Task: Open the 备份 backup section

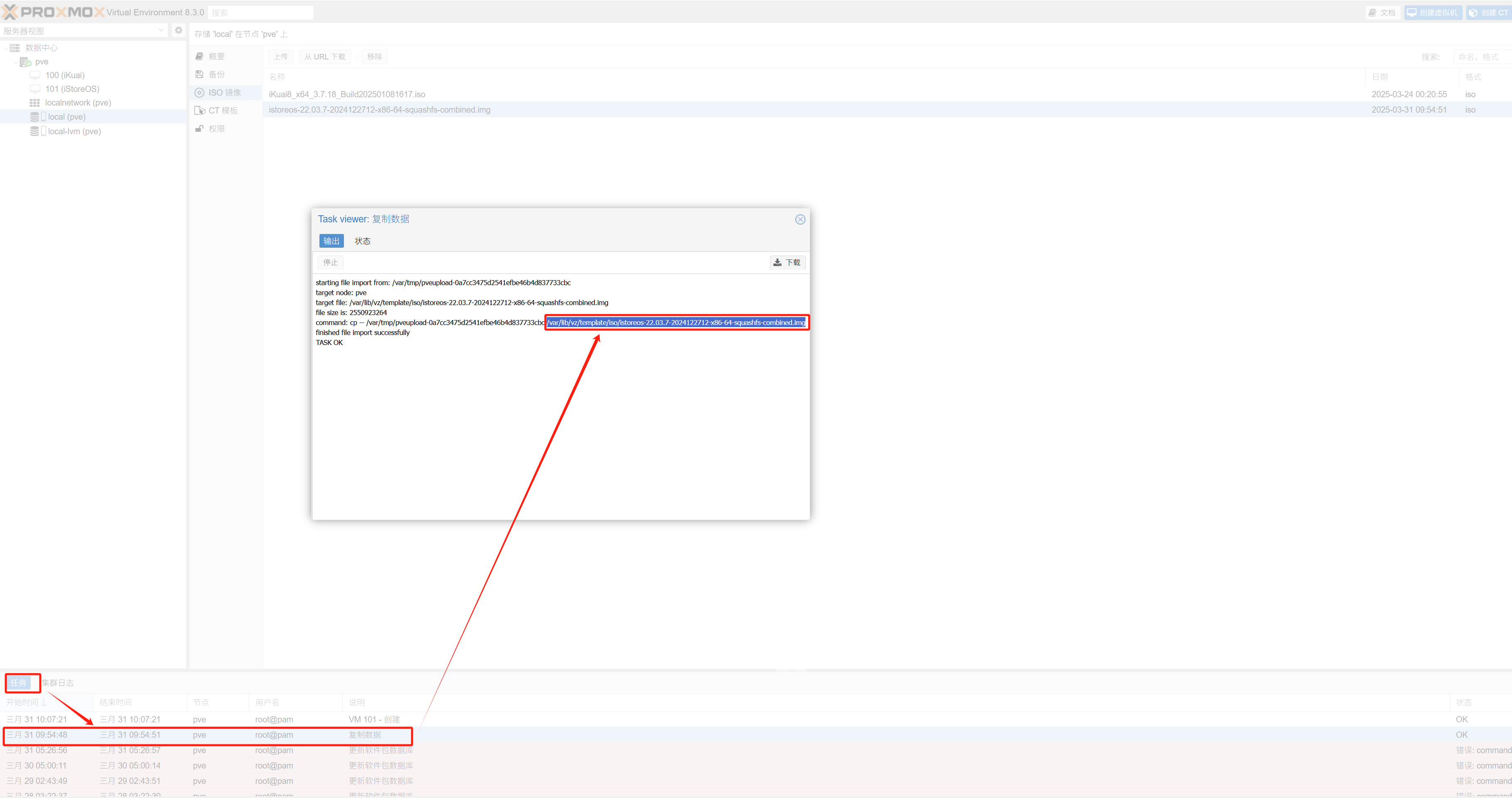Action: (x=216, y=74)
